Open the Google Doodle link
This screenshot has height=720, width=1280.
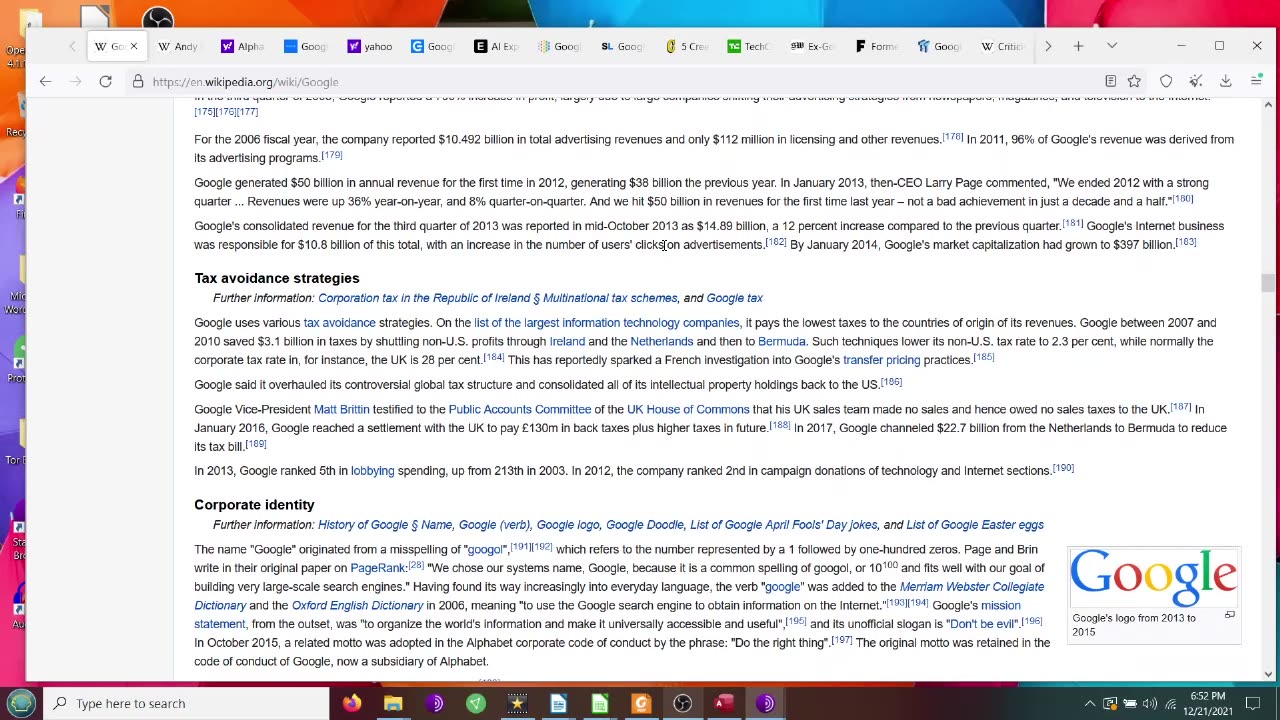point(644,525)
